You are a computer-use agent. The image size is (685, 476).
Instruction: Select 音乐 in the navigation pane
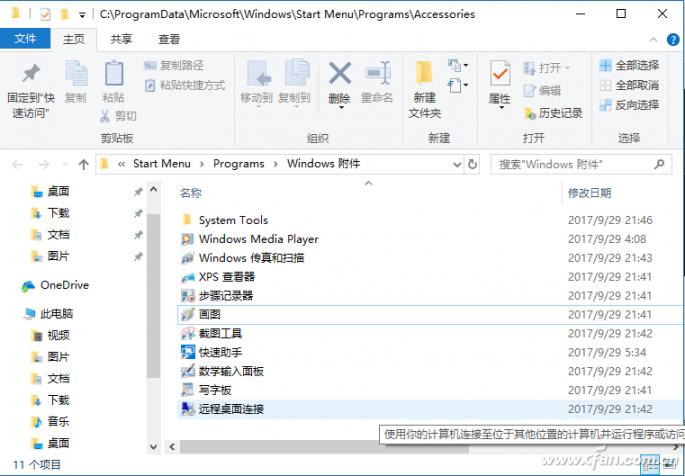point(50,421)
